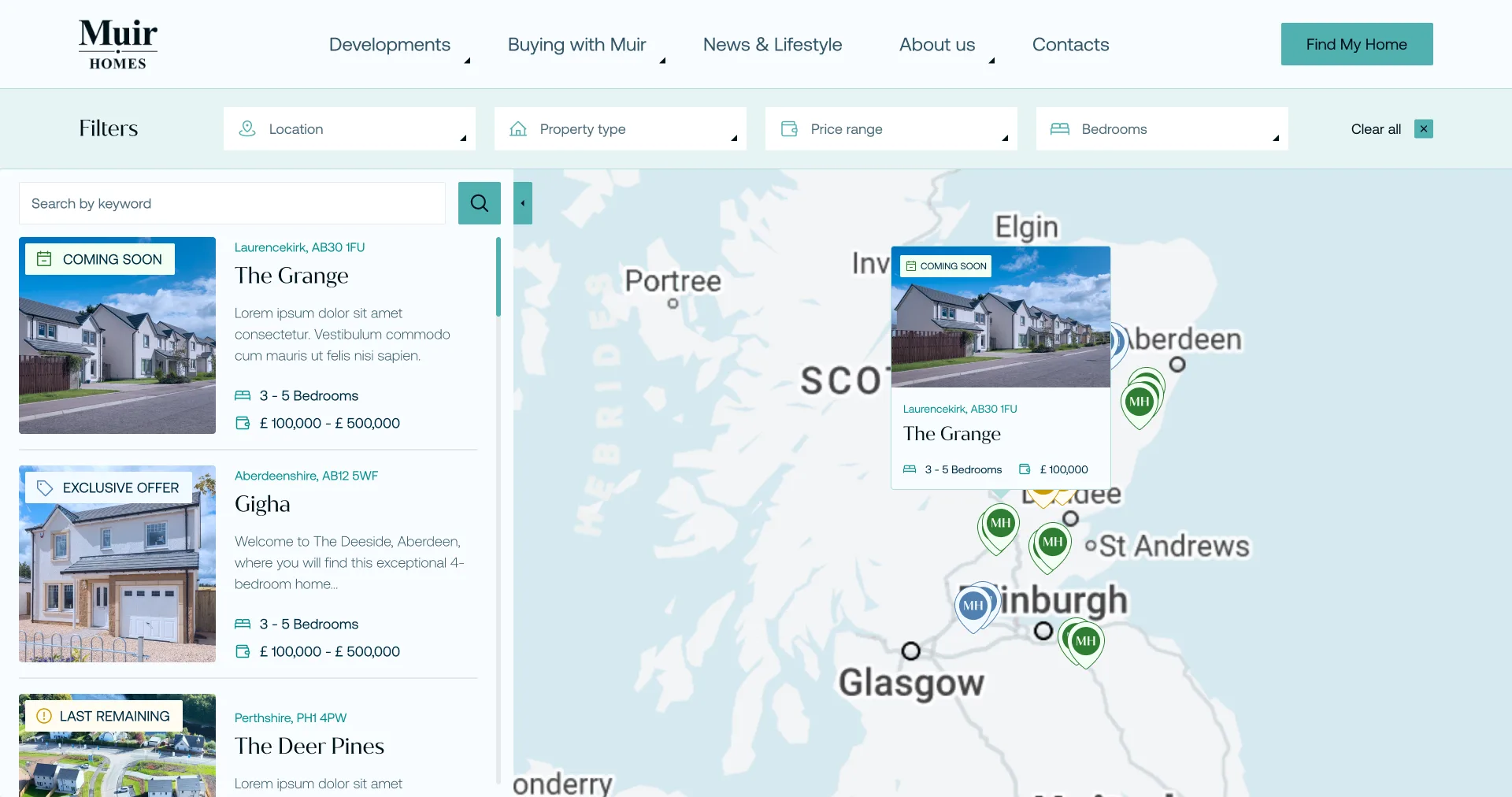
Task: Click the Perthshire, PH1 4PW location text
Action: pos(291,717)
